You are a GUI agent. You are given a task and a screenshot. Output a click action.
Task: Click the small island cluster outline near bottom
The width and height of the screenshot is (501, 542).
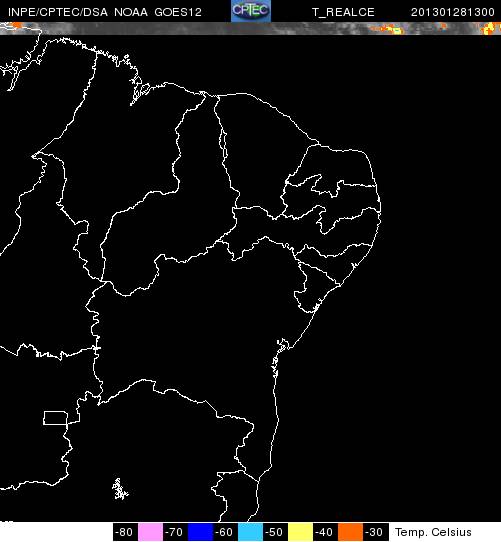point(120,489)
